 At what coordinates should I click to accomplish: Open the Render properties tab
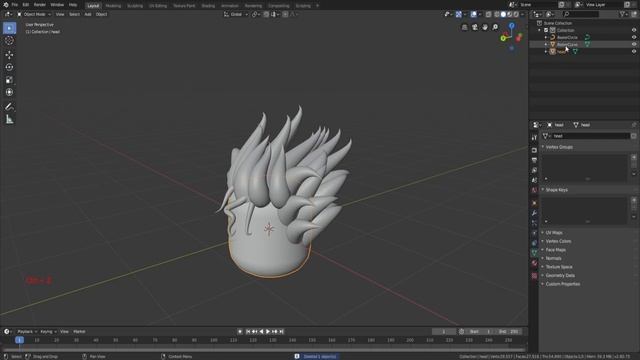pyautogui.click(x=534, y=150)
